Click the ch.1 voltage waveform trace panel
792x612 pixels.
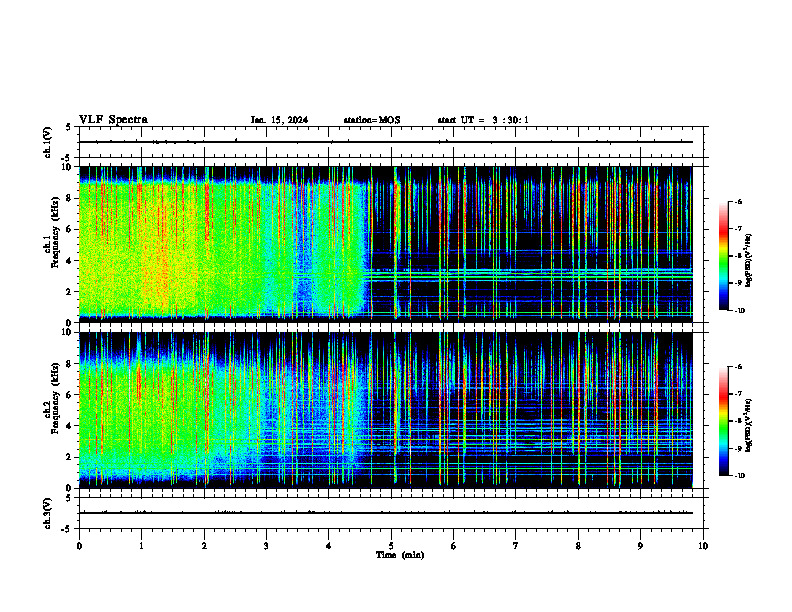391,142
